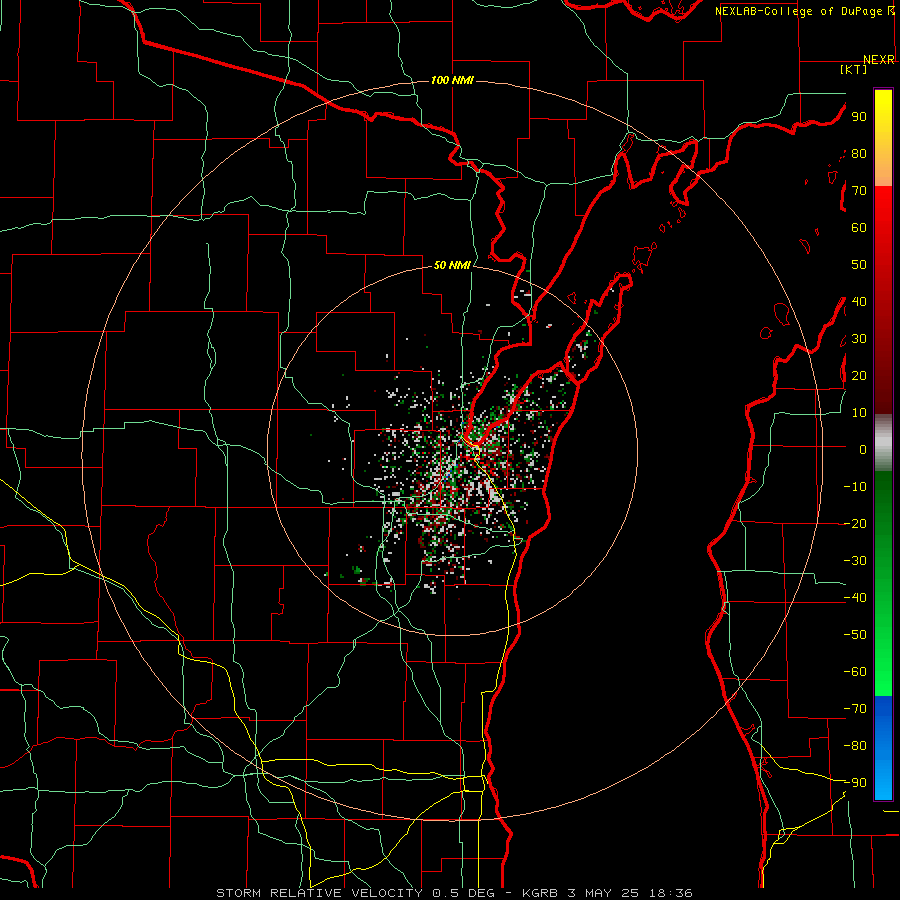Click the gray near-zero segment of color bar
Screen dimensions: 900x900
coord(883,443)
